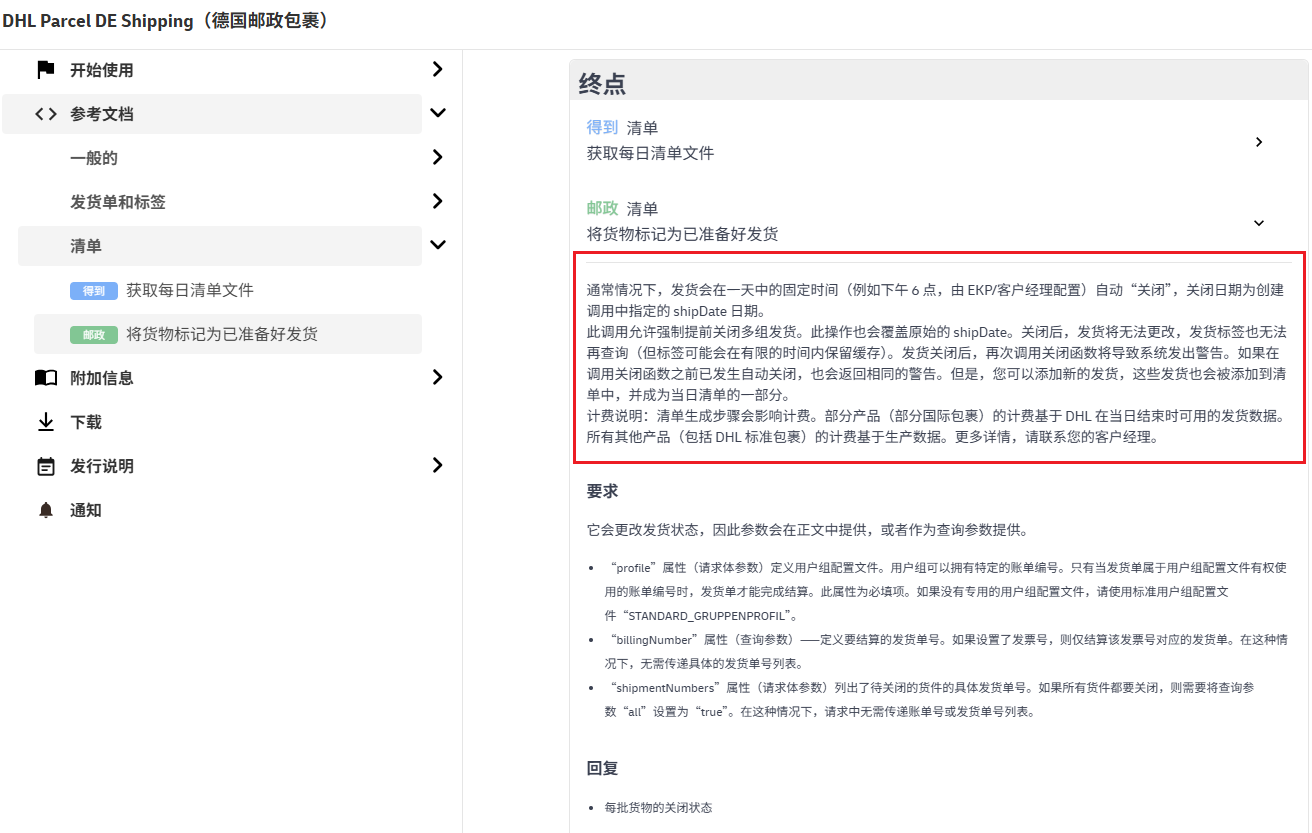
Task: Open the 通知 menu item
Action: [x=86, y=510]
